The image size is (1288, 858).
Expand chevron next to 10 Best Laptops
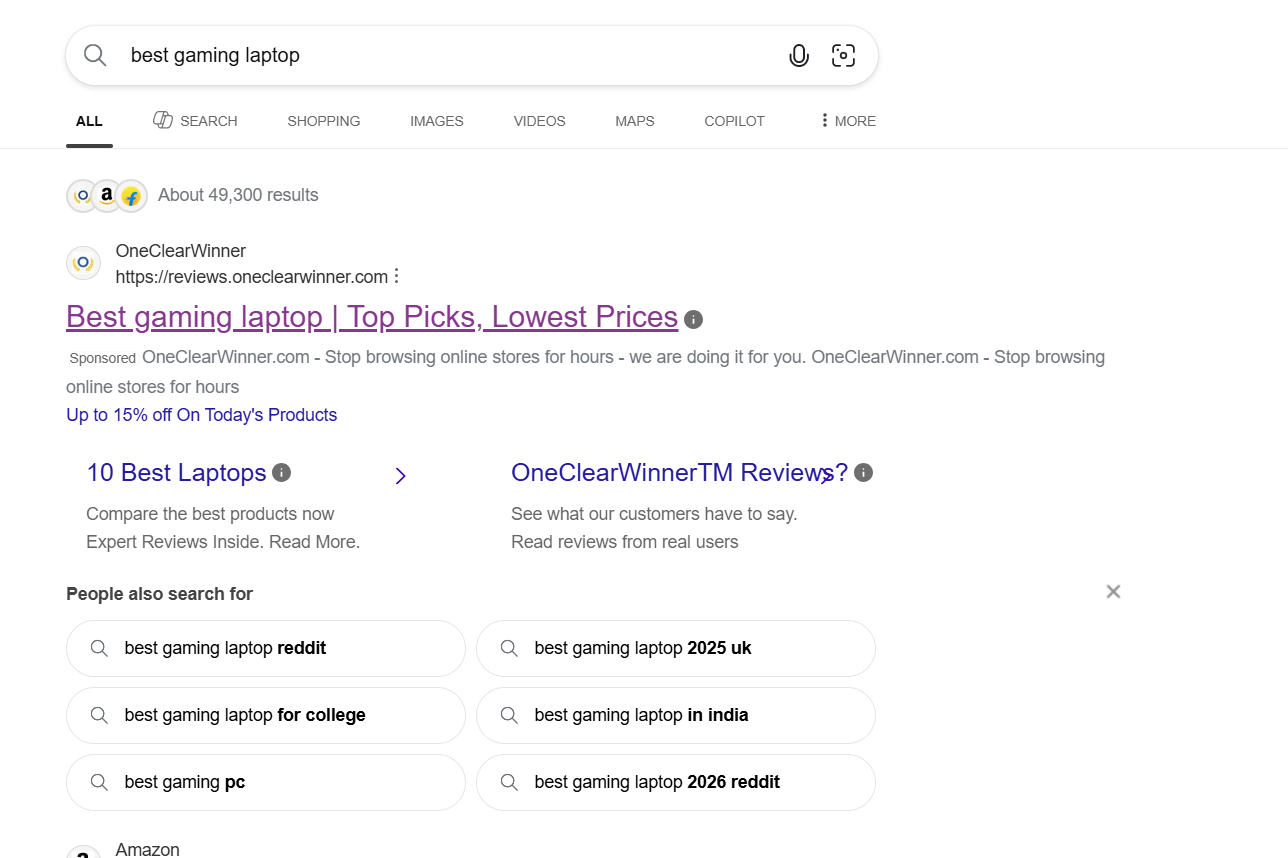point(400,476)
